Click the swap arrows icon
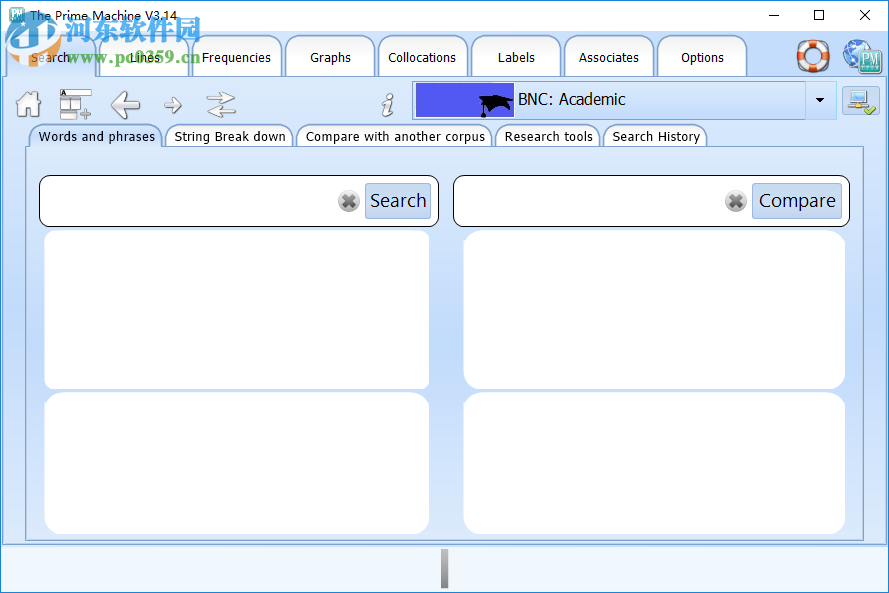 tap(221, 104)
